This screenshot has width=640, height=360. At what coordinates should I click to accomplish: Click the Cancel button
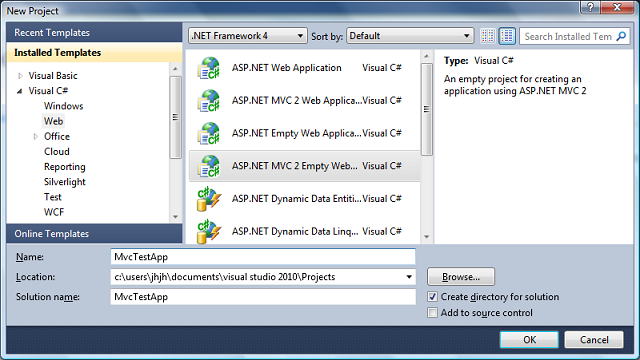click(x=594, y=340)
